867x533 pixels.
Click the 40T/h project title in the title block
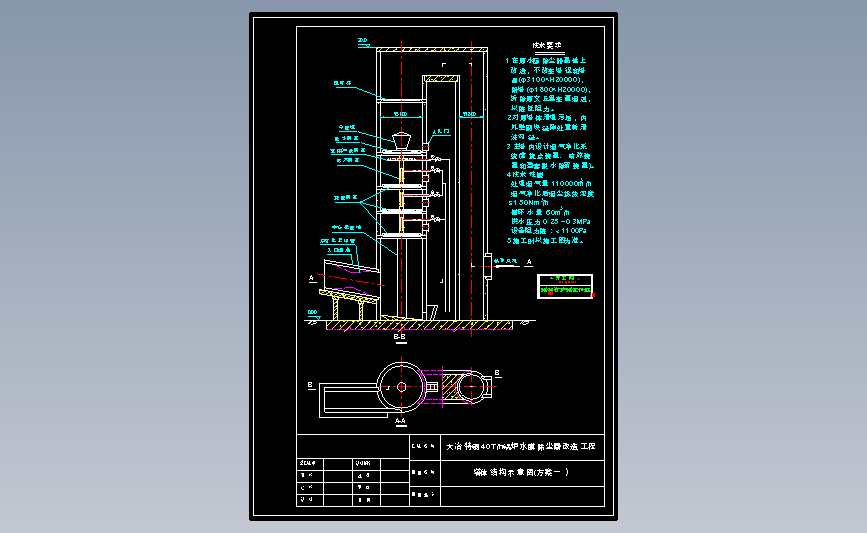[521, 446]
